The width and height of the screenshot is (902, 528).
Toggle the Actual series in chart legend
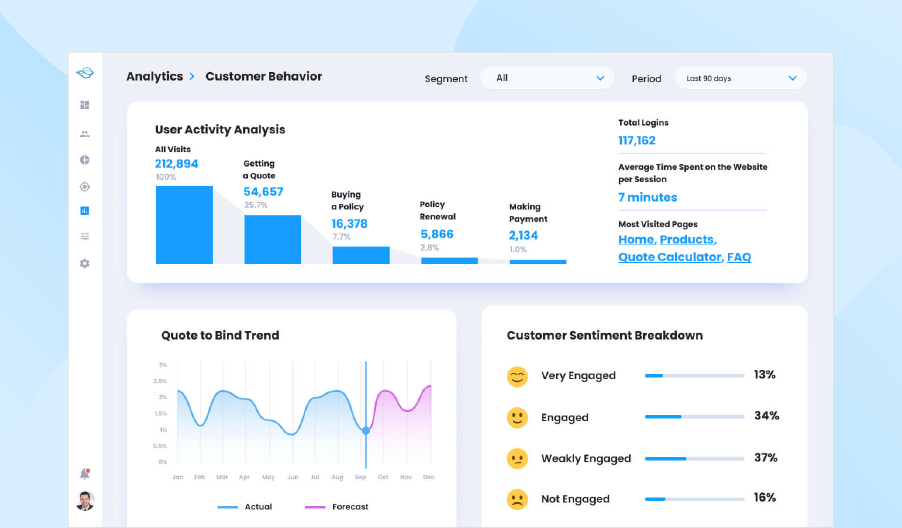pyautogui.click(x=245, y=507)
